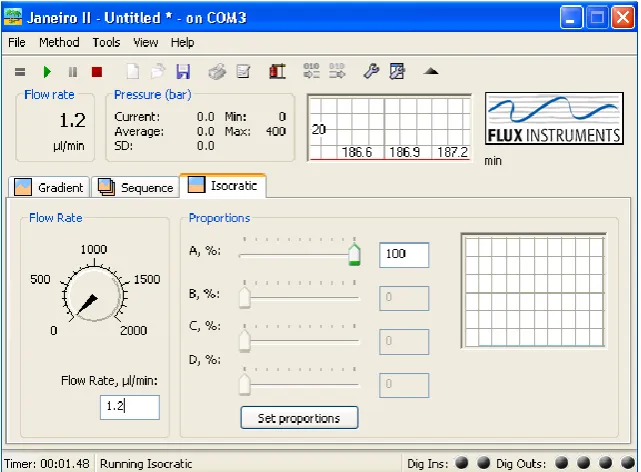Image resolution: width=641 pixels, height=472 pixels.
Task: Open the Help menu
Action: tap(182, 43)
